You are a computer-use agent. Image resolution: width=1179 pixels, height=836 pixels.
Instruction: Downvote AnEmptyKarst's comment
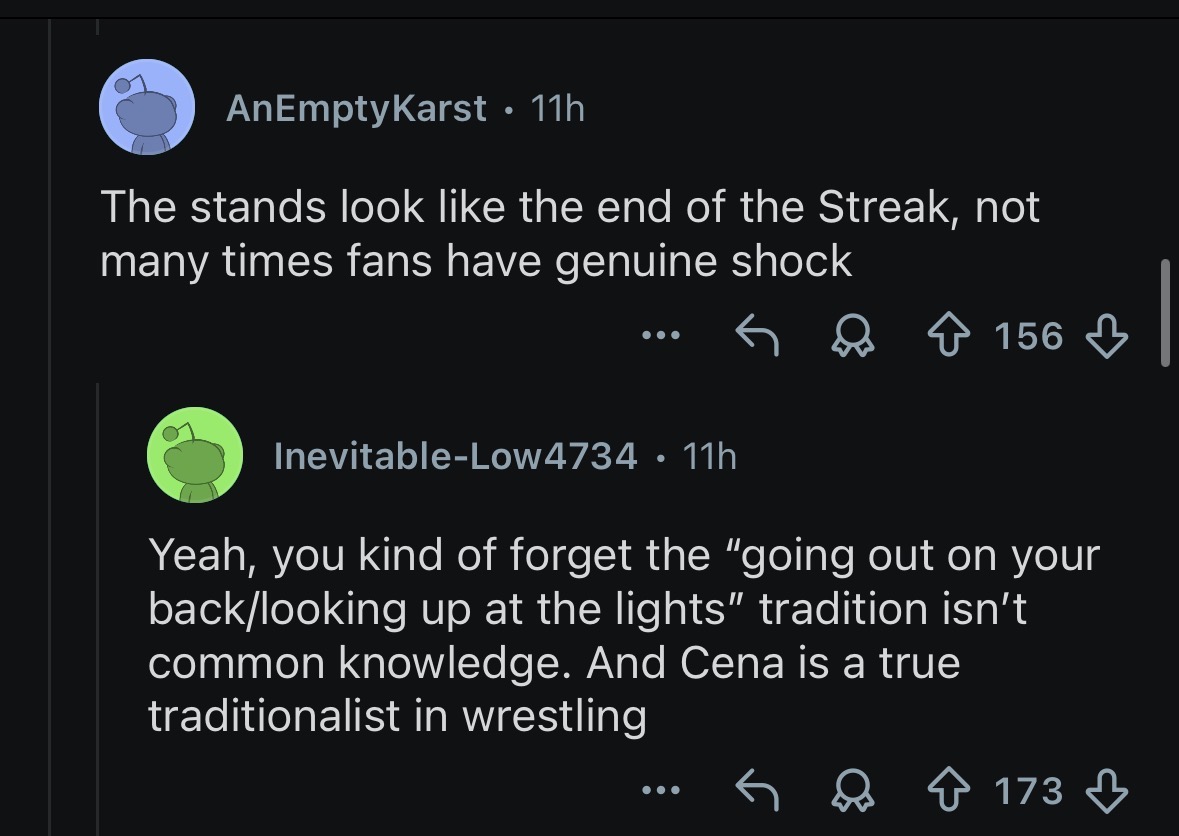point(1109,335)
